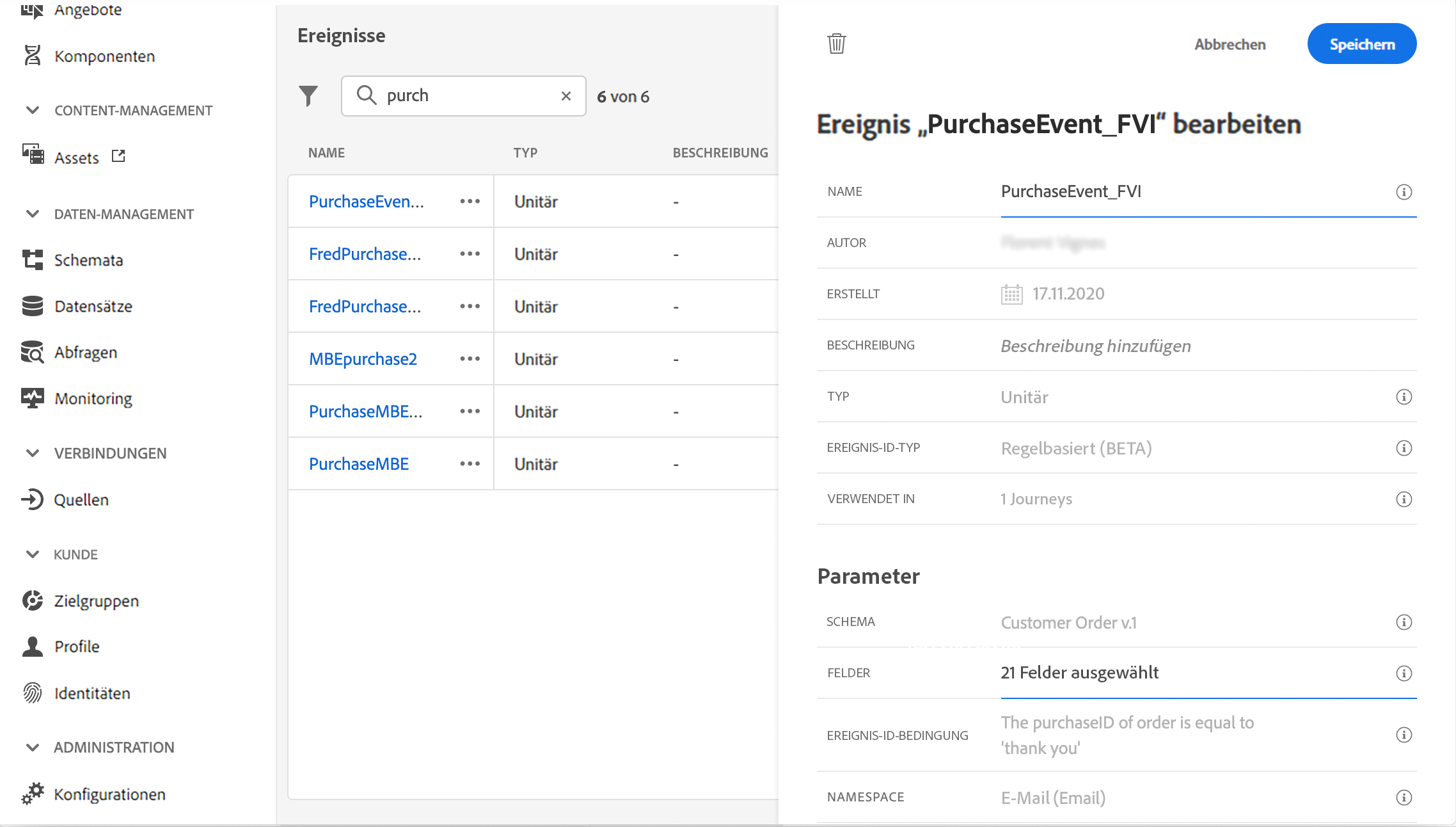1456x827 pixels.
Task: Collapse the DATEN-MANAGEMENT section
Action: (x=33, y=214)
